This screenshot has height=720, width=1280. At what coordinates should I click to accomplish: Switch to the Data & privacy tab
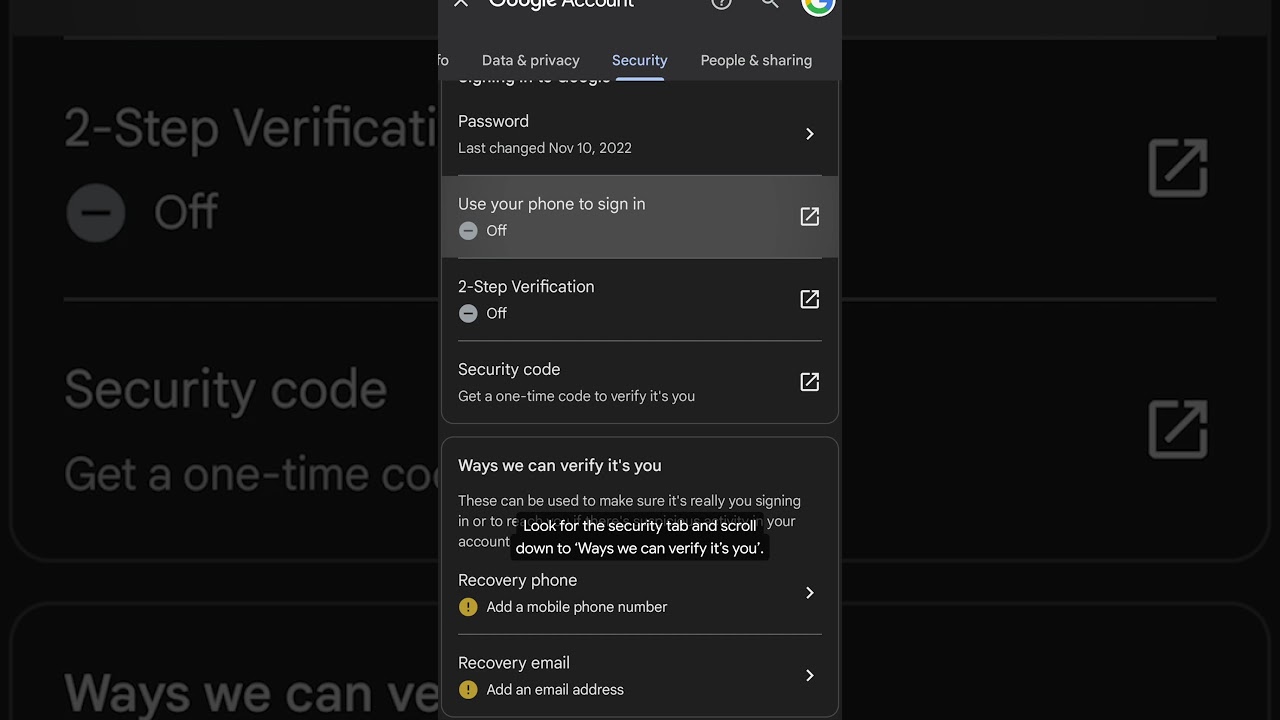(x=530, y=60)
